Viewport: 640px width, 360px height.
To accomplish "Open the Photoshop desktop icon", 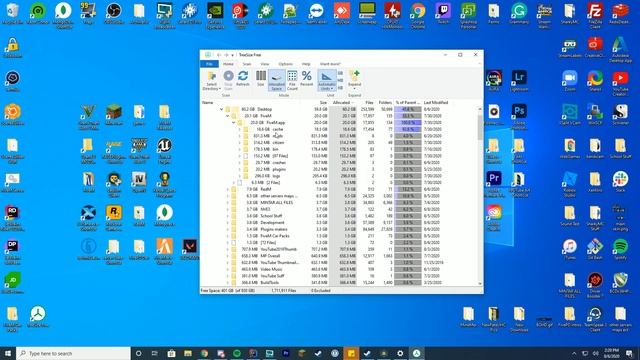I will (519, 116).
